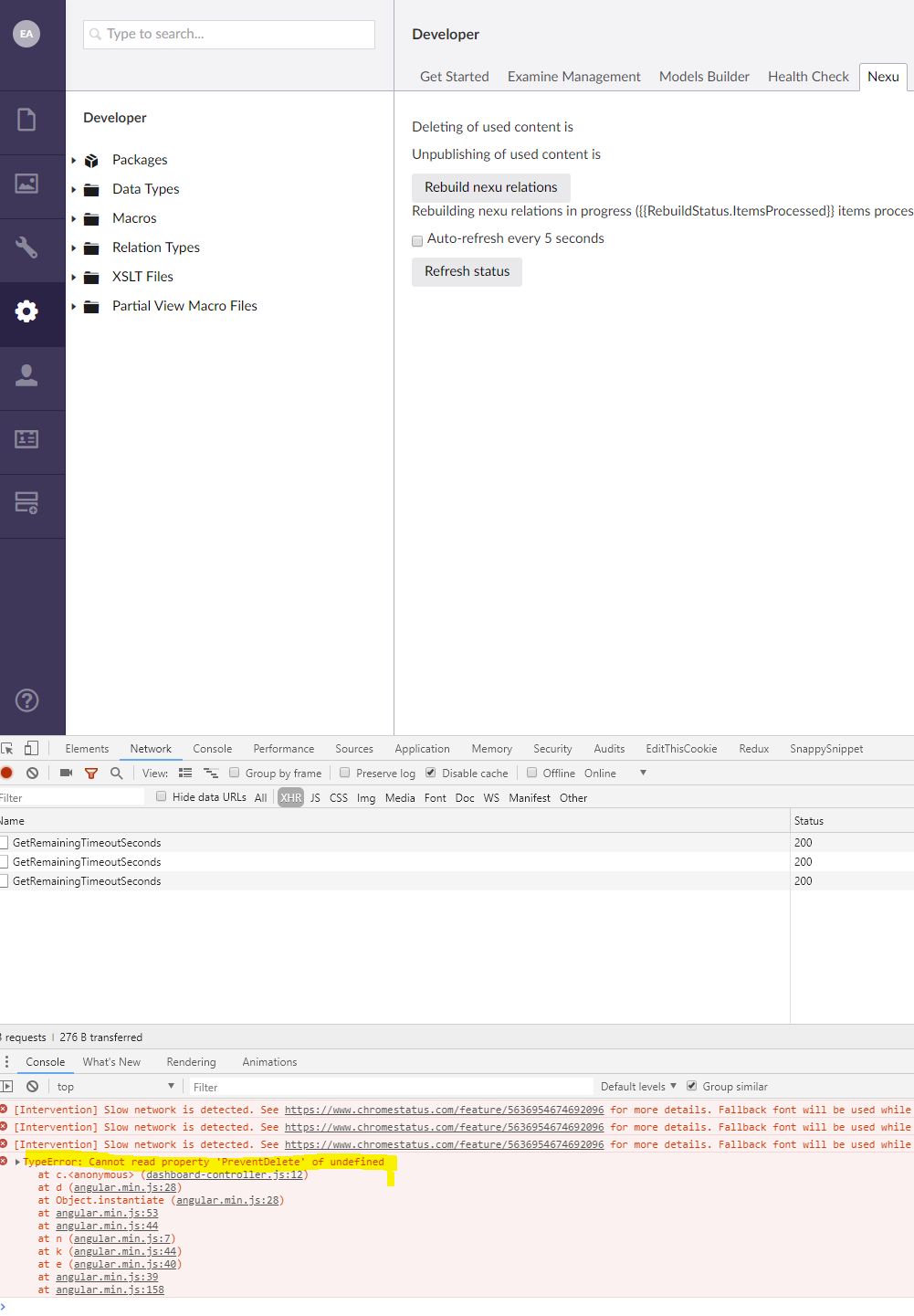Open the What's New drawer tab
Screen dimensions: 914x1316
click(x=111, y=1061)
